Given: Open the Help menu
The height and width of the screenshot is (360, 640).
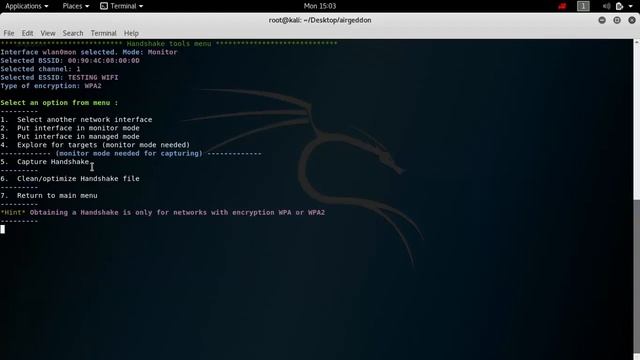Looking at the screenshot, I should 131,33.
